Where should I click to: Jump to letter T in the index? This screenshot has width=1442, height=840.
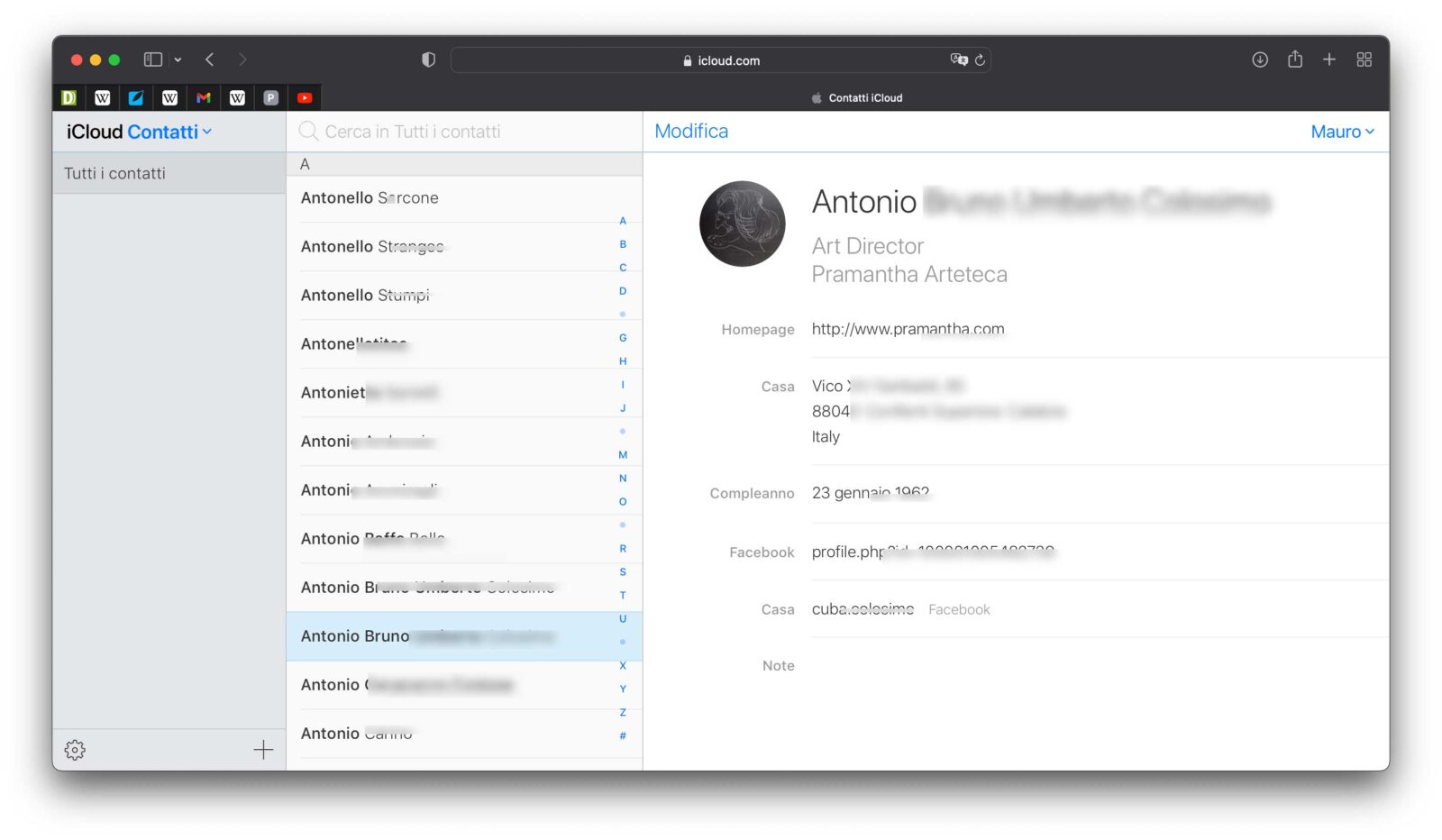point(623,596)
